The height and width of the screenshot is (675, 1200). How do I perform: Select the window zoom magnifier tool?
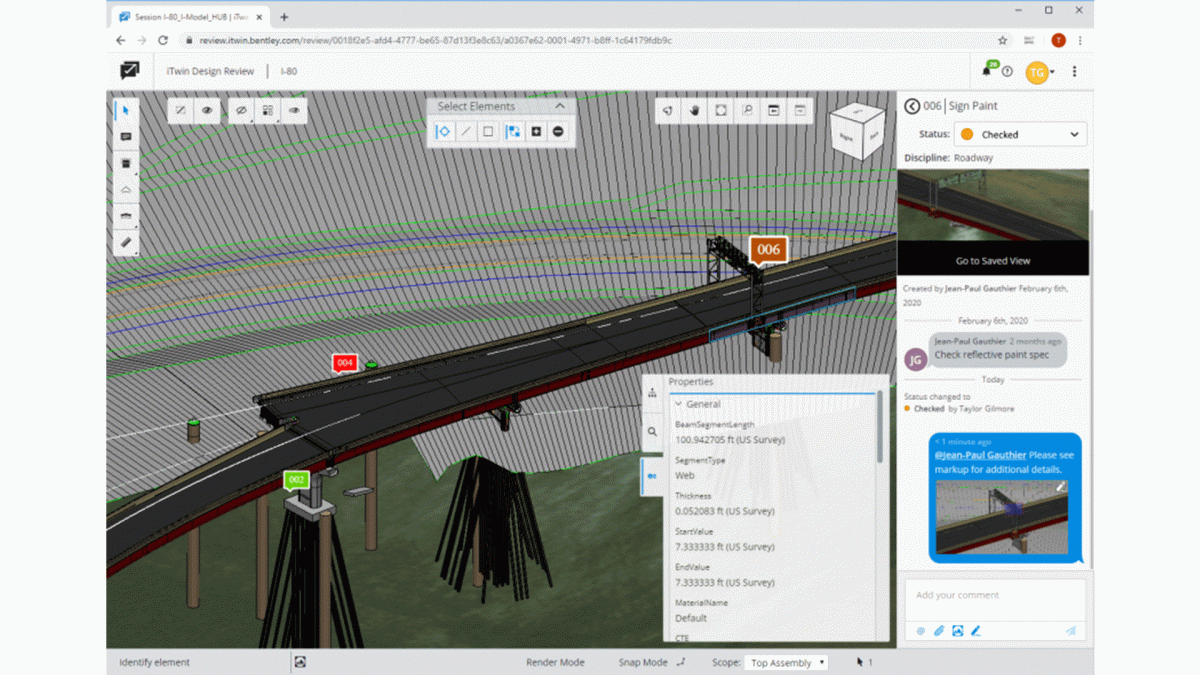(747, 111)
